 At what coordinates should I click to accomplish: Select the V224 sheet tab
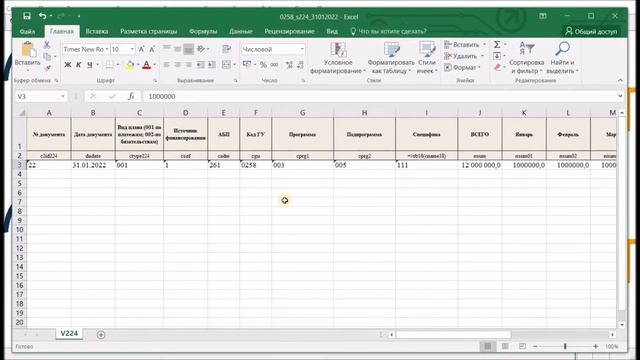tap(69, 333)
